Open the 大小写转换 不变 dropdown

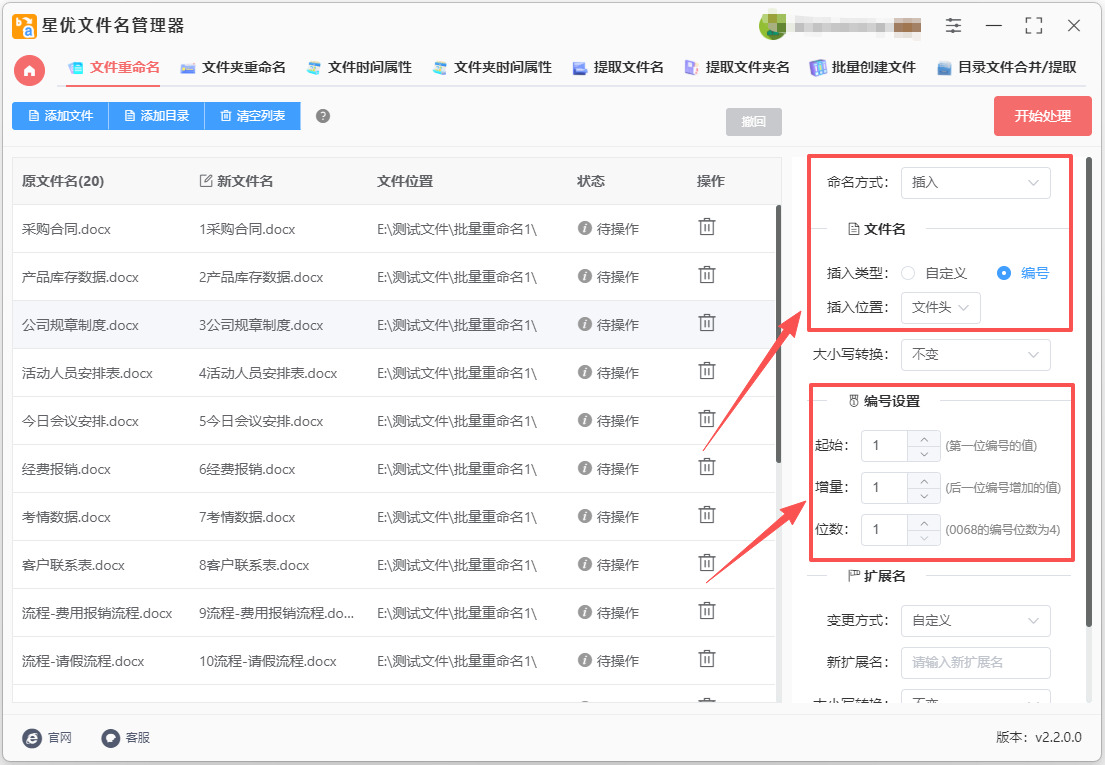[x=975, y=355]
